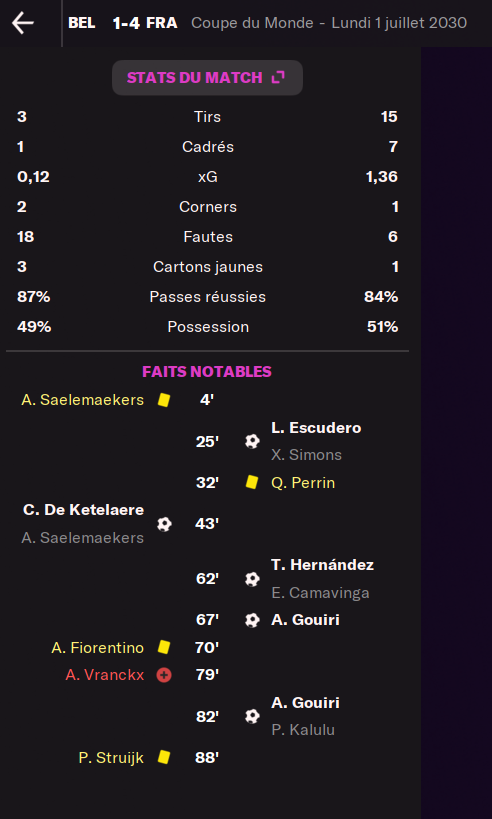Viewport: 492px width, 819px height.
Task: Click the expand icon beside STATS DU MATCH
Action: coord(278,77)
